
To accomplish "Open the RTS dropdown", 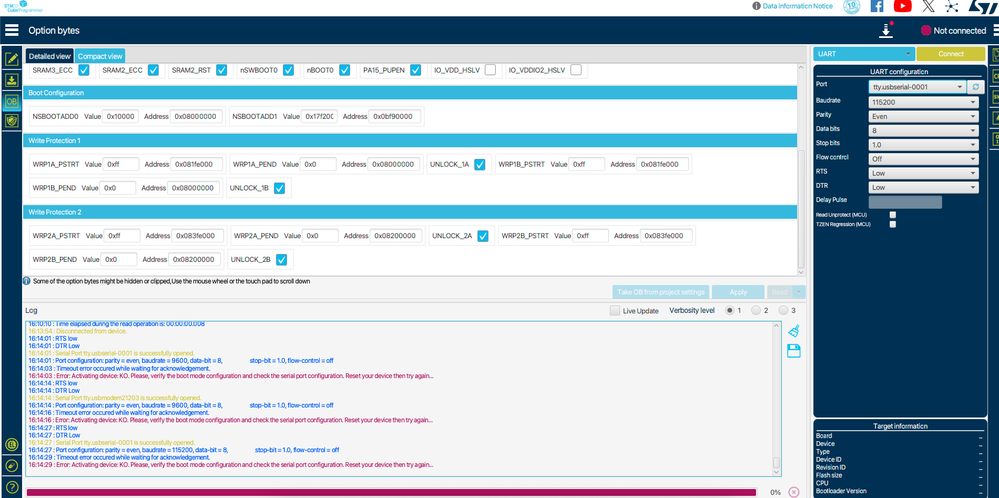I will (x=923, y=173).
